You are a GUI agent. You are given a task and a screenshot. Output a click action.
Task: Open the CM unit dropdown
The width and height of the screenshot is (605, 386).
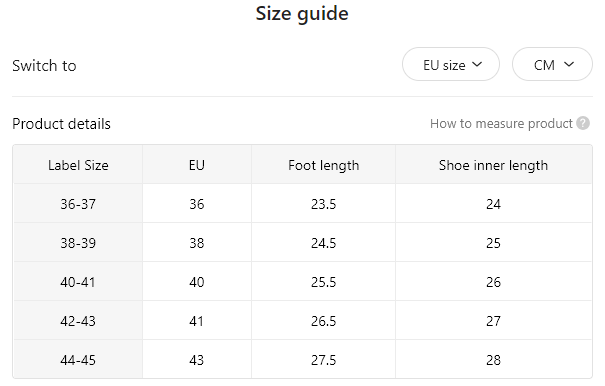tap(552, 64)
